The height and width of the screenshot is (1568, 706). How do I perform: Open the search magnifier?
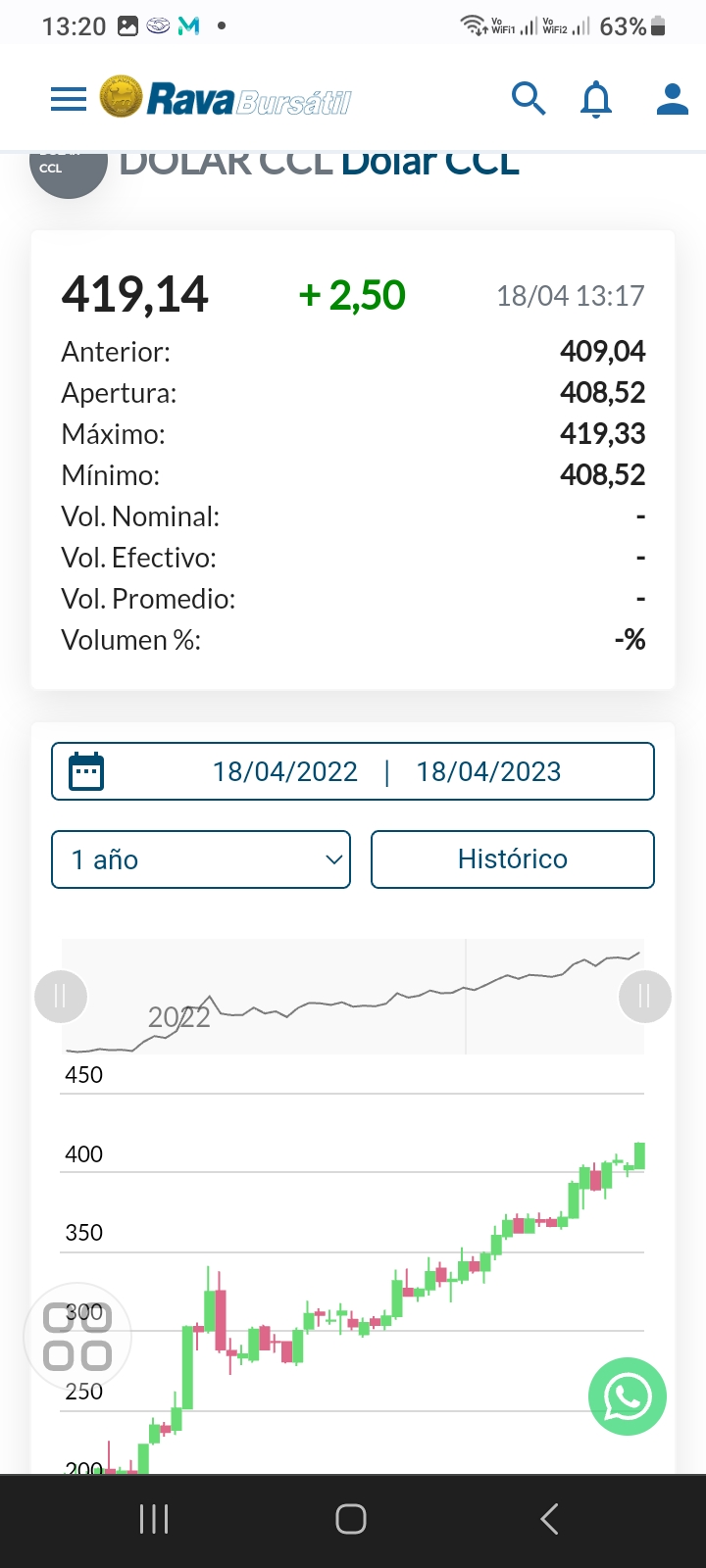(529, 99)
